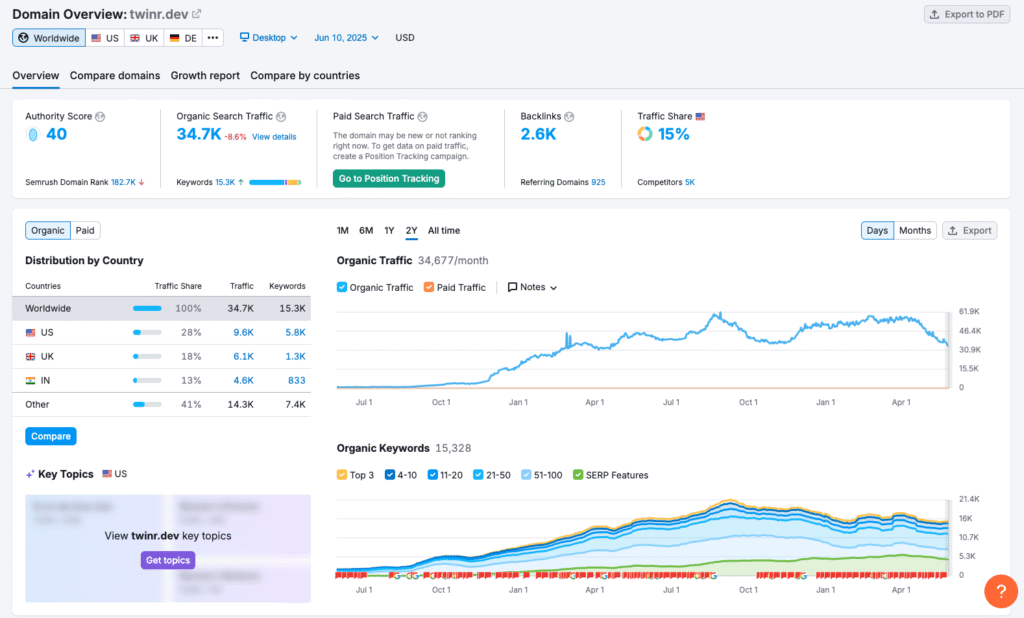This screenshot has width=1024, height=618.
Task: Click the chart Export button
Action: [970, 231]
